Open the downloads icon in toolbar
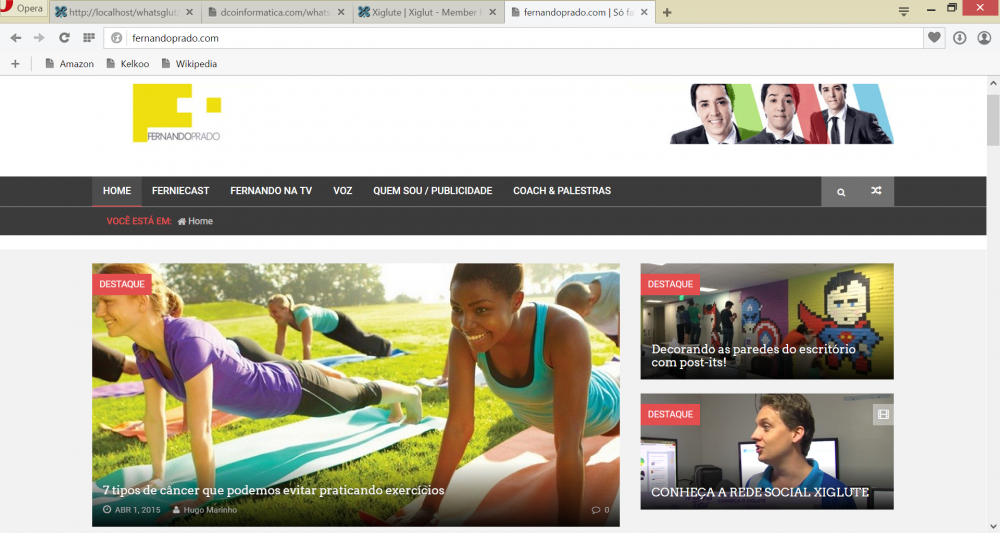Screen dimensions: 1000x533 point(959,38)
